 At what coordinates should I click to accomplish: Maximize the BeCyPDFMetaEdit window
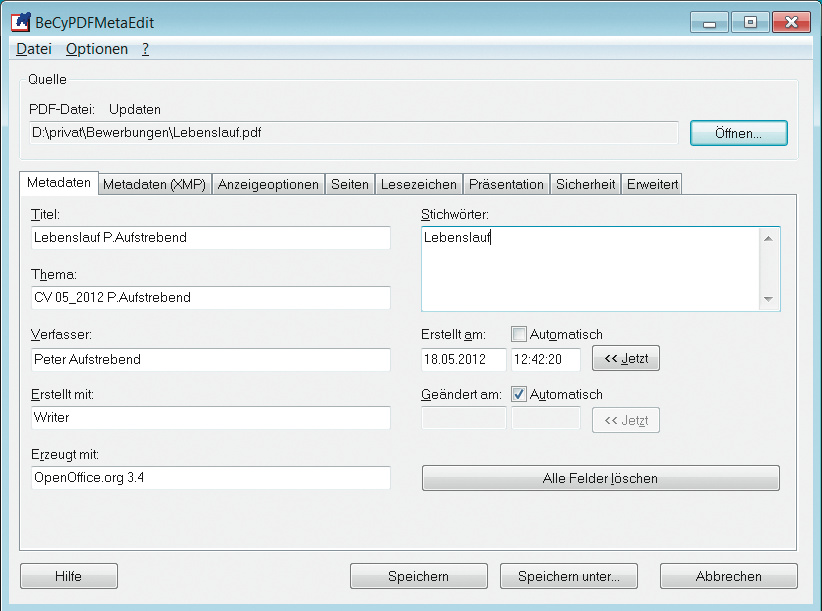coord(750,23)
